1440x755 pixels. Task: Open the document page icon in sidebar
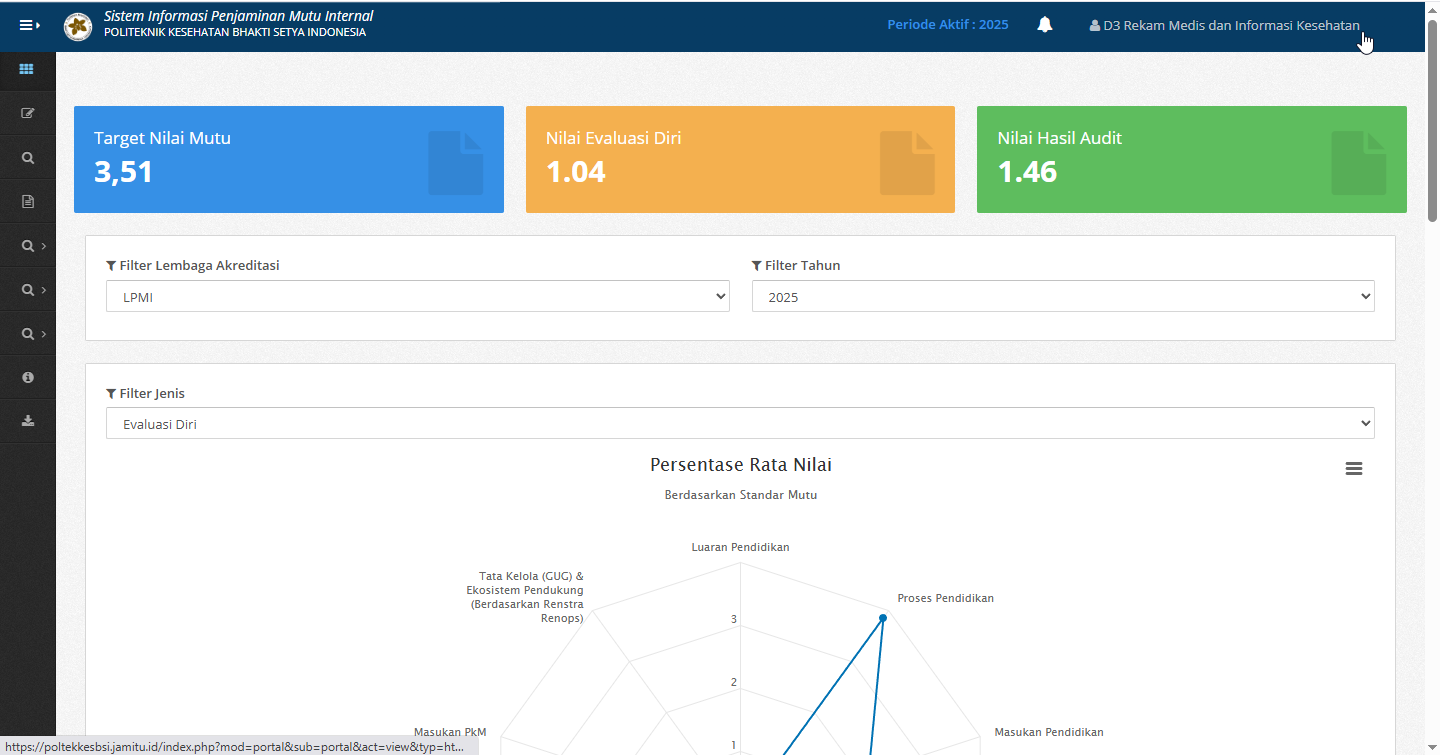27,201
